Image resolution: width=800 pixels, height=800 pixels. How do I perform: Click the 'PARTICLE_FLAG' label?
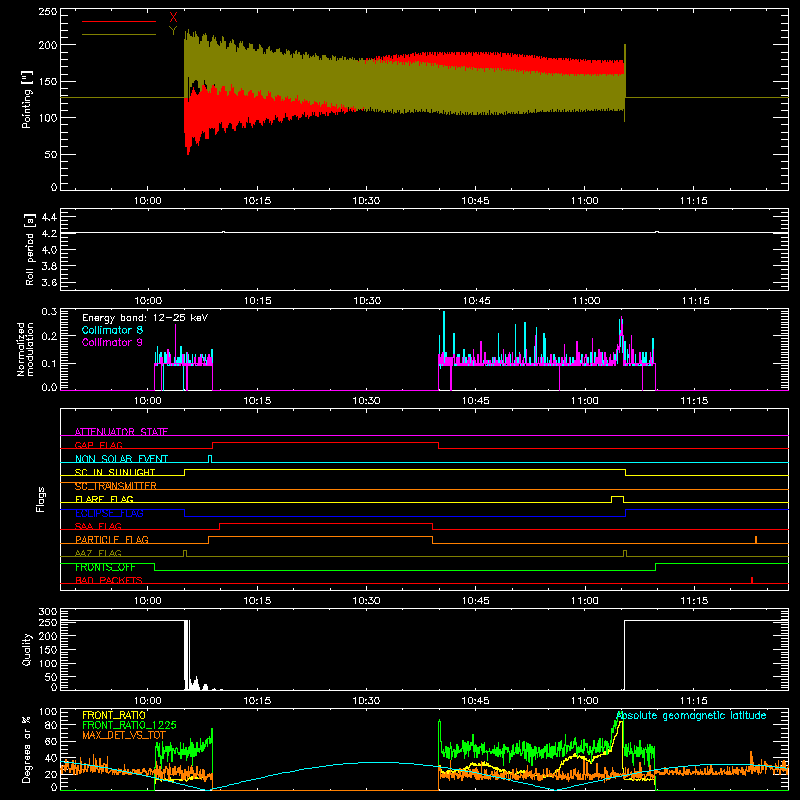pyautogui.click(x=112, y=539)
